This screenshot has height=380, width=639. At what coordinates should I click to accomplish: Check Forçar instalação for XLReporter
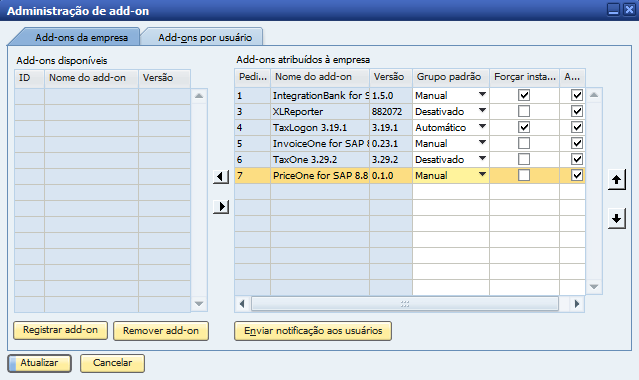(x=524, y=111)
